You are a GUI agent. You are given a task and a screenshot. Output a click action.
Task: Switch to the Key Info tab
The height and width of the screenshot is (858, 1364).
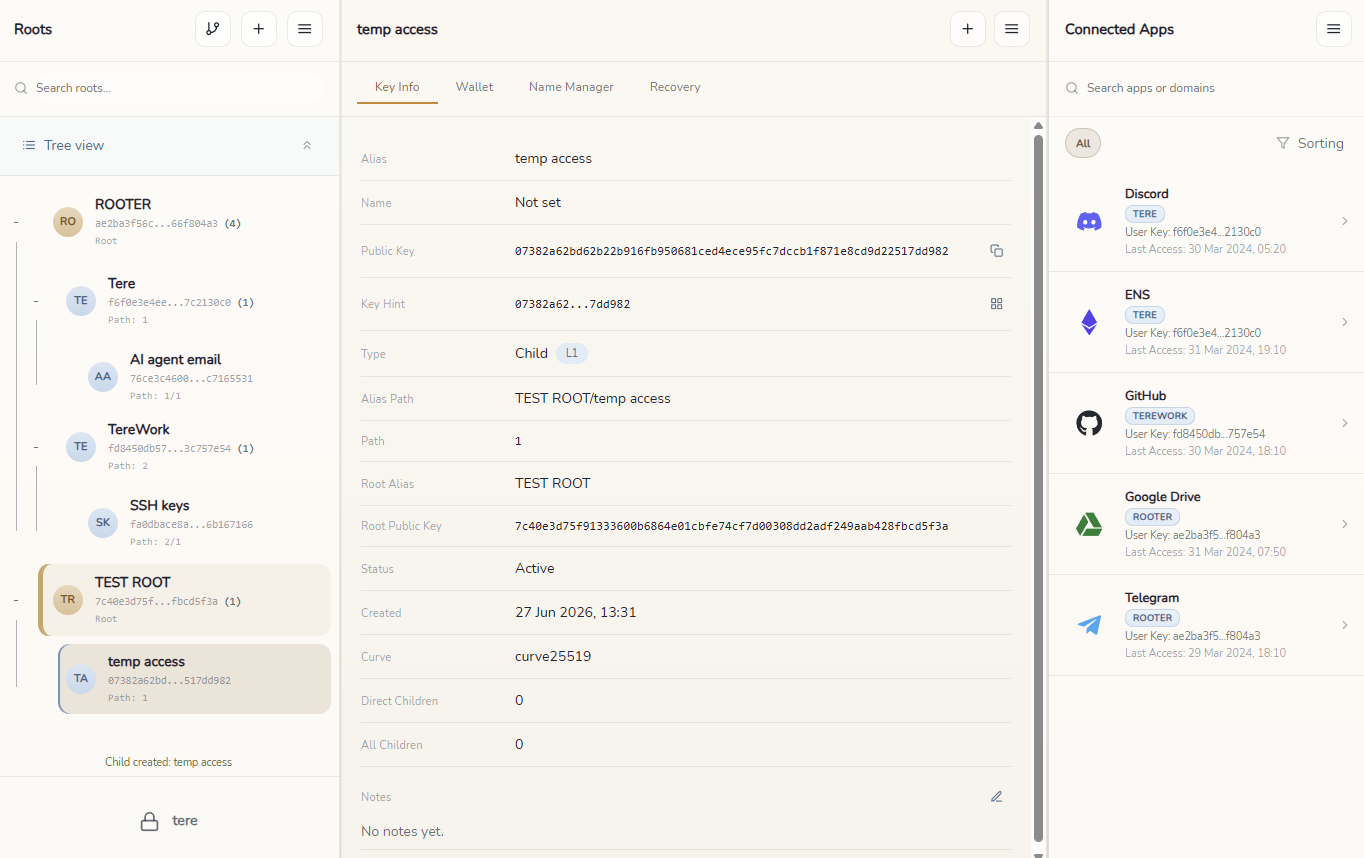[397, 87]
